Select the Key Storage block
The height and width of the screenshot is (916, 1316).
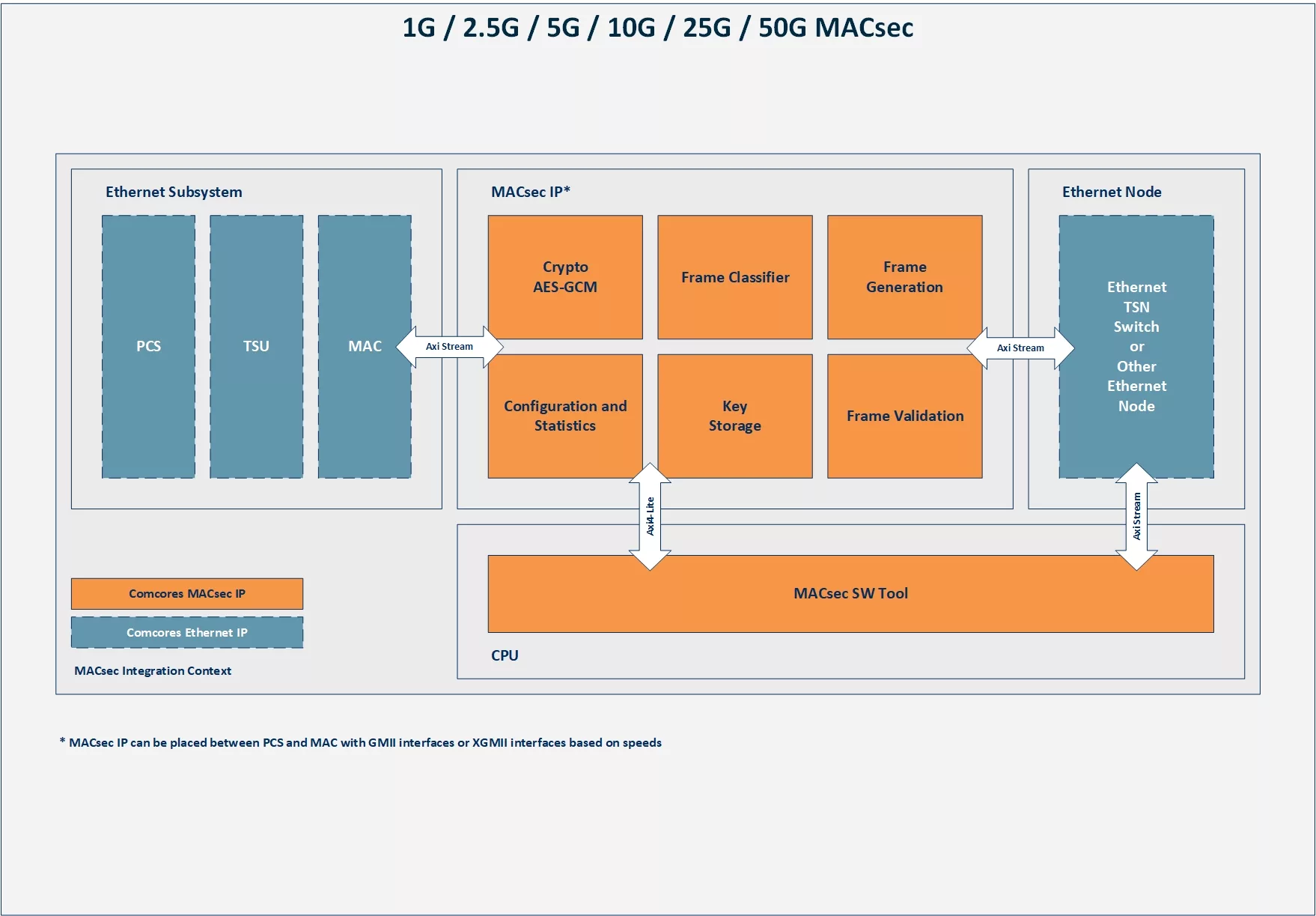pos(735,416)
